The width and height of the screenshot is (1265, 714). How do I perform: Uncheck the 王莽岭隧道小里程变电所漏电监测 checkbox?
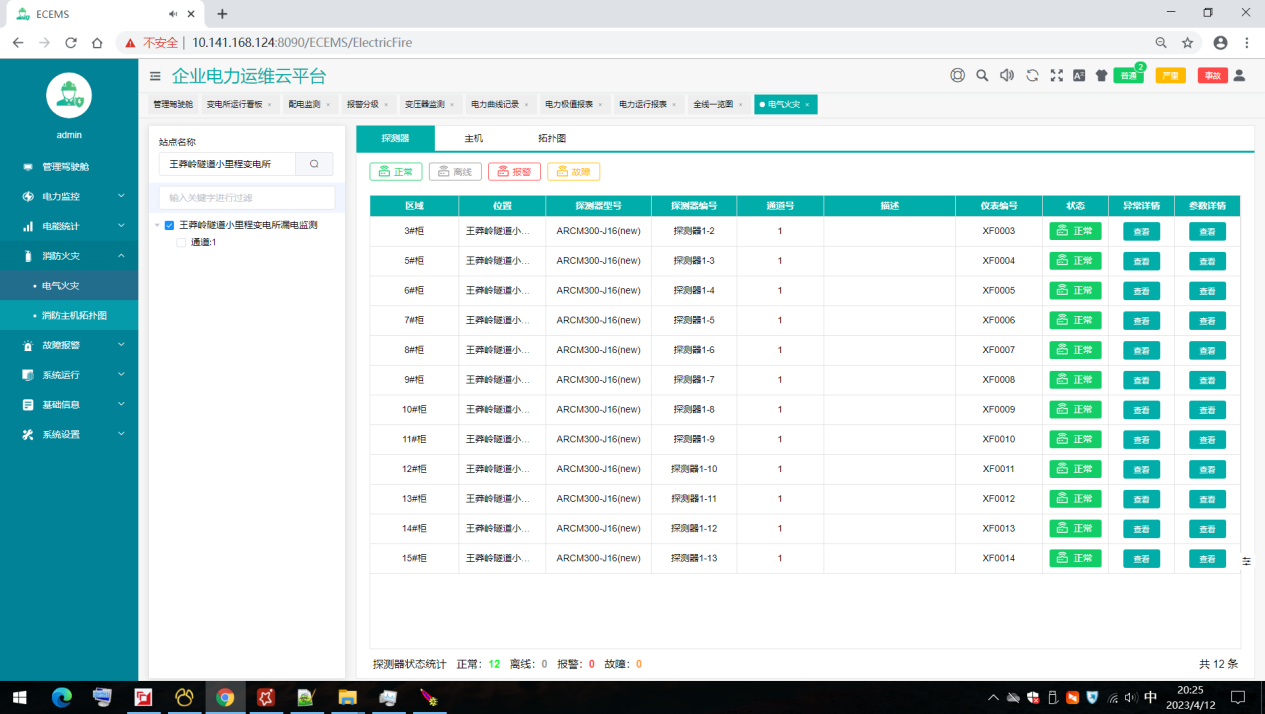pos(169,226)
